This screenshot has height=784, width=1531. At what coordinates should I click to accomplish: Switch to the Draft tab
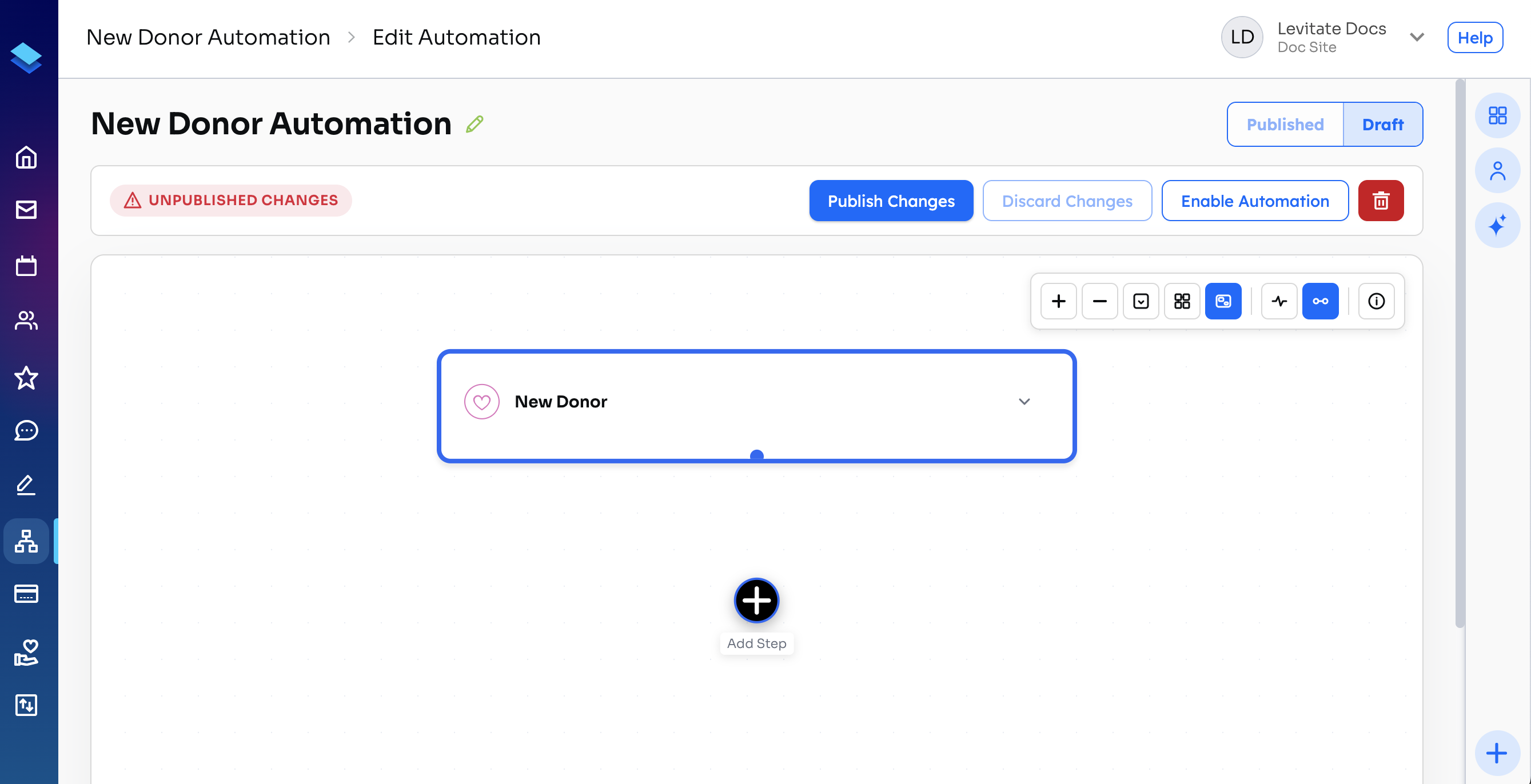pos(1382,124)
